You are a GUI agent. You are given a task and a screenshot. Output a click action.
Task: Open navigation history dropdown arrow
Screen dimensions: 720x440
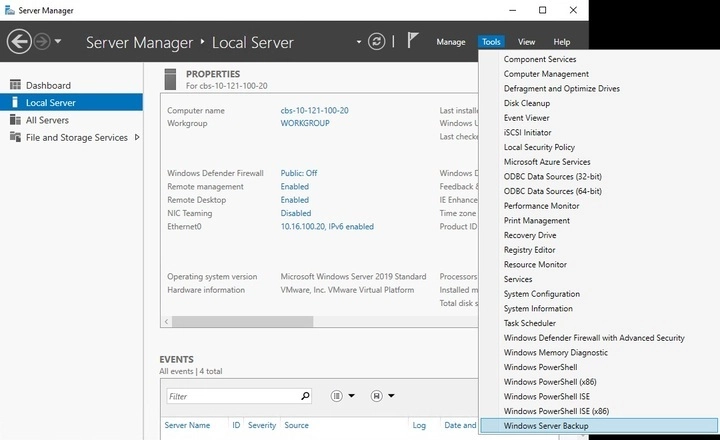[x=58, y=41]
